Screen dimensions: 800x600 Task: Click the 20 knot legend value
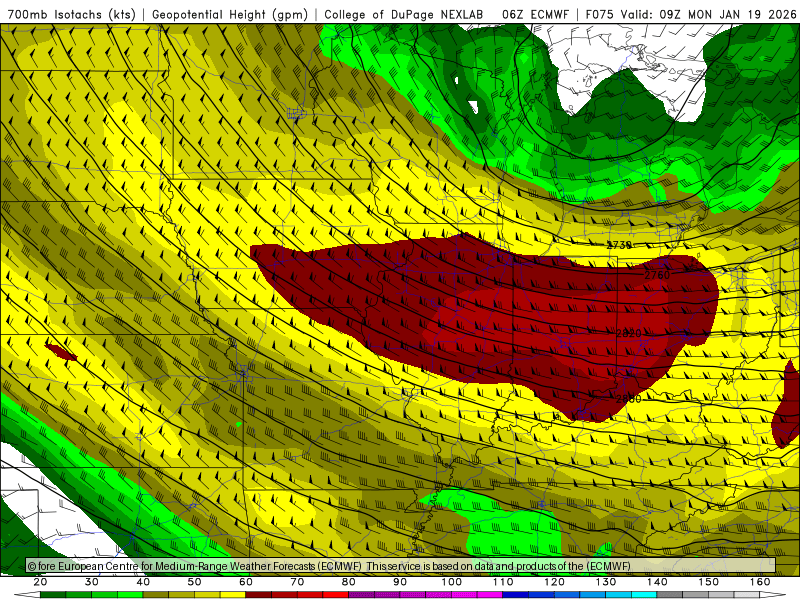[x=40, y=582]
